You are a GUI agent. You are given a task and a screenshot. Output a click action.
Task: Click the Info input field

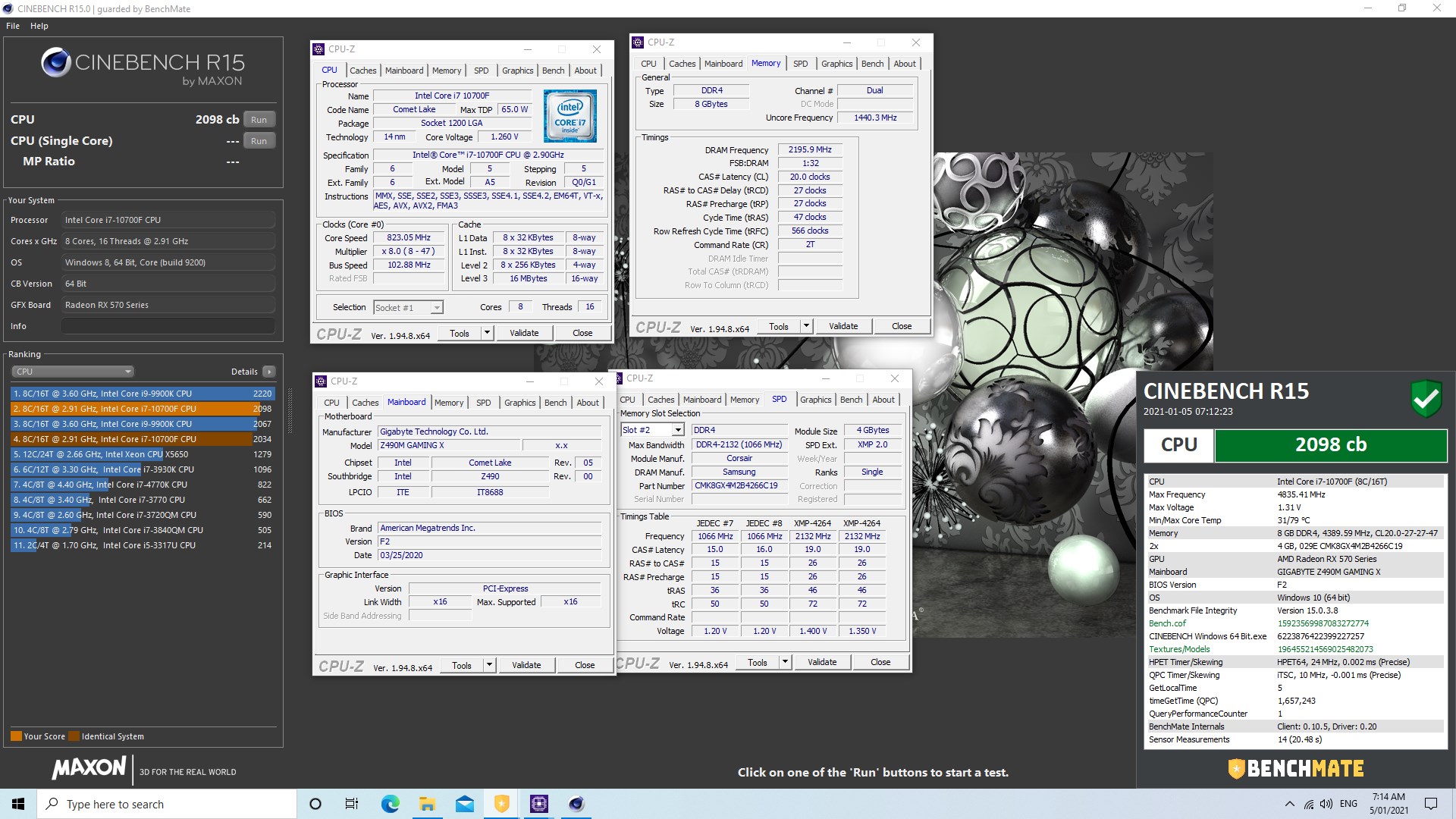[168, 326]
